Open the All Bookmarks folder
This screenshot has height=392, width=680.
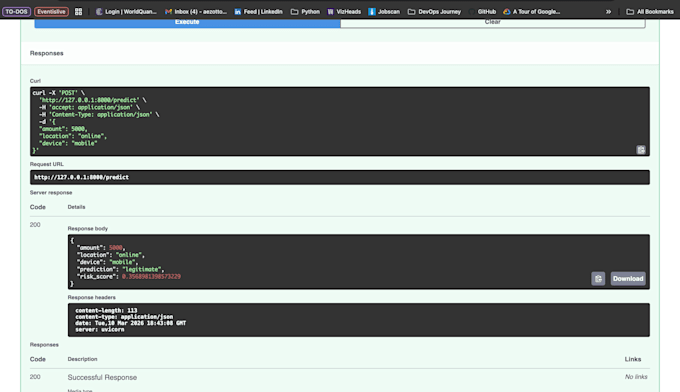pyautogui.click(x=650, y=12)
